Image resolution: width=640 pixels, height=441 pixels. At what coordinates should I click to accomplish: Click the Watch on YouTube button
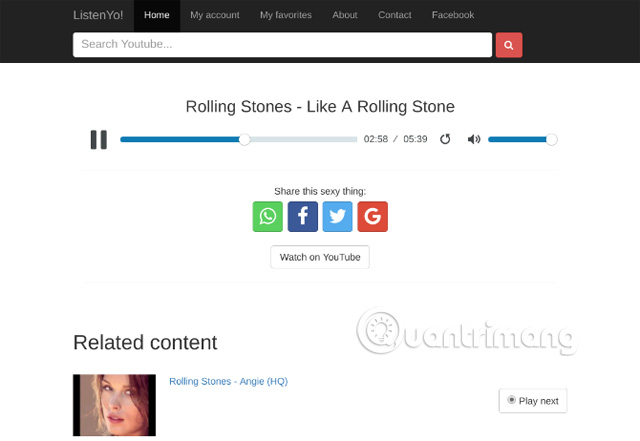pos(320,257)
